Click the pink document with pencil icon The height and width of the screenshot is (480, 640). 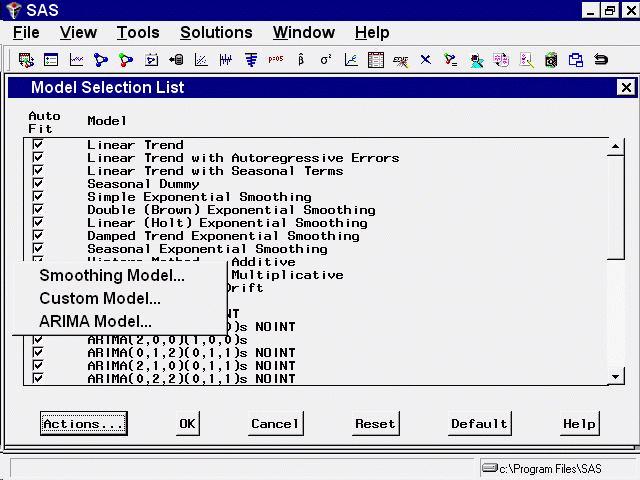[x=527, y=60]
